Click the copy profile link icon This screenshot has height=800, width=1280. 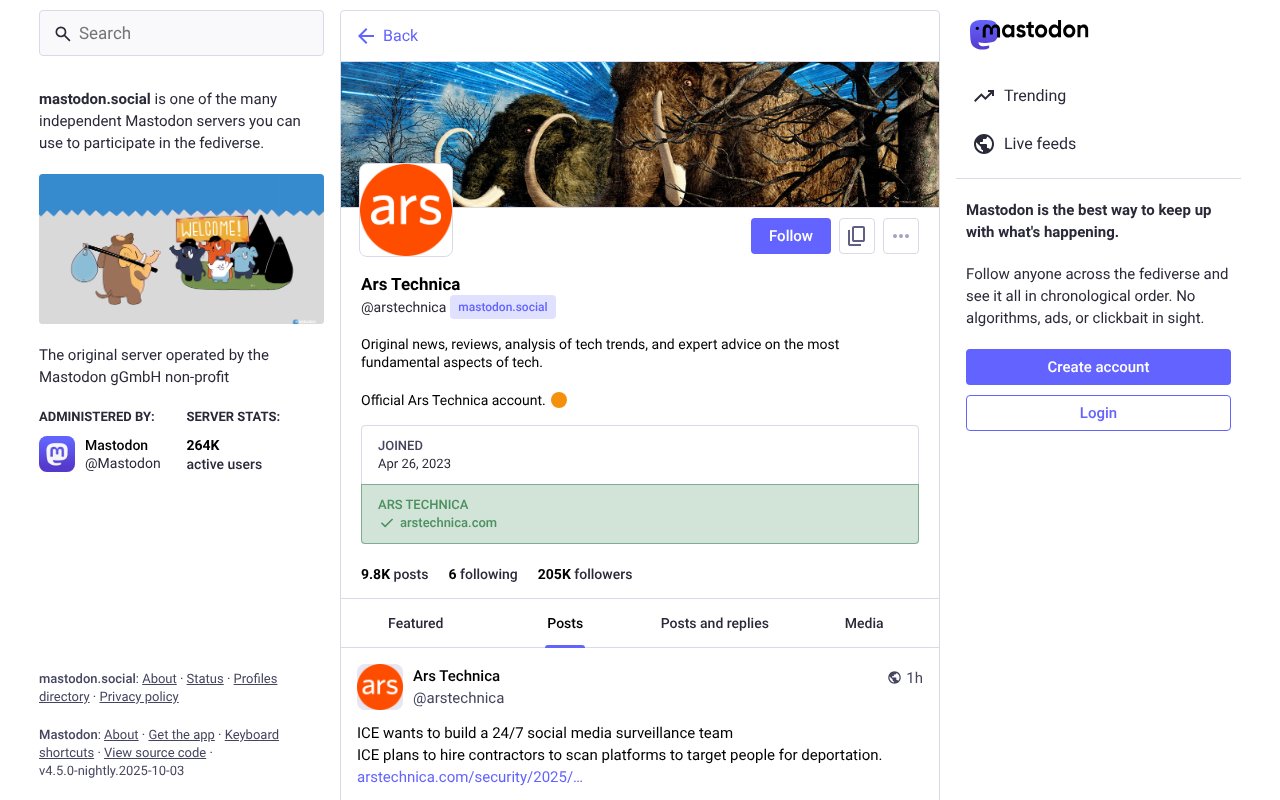pyautogui.click(x=857, y=236)
